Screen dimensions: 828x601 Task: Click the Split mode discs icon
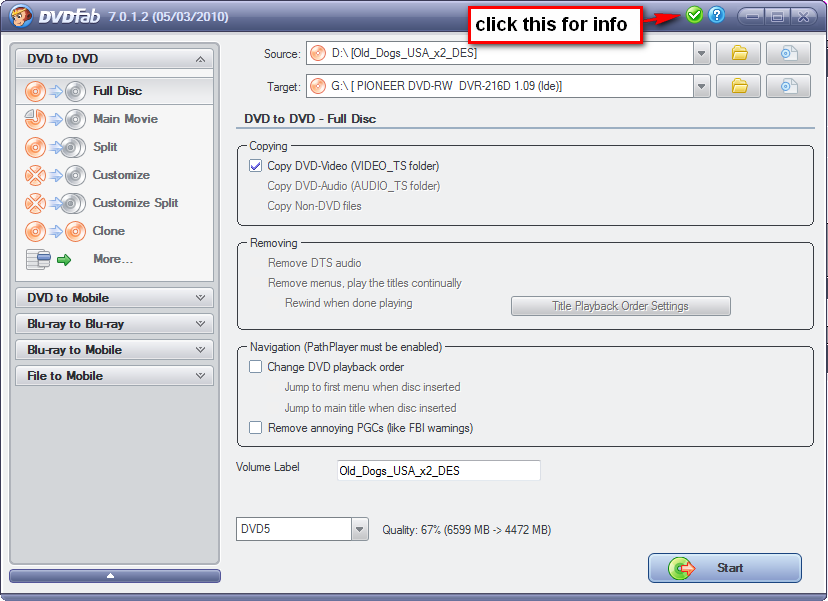click(x=55, y=147)
